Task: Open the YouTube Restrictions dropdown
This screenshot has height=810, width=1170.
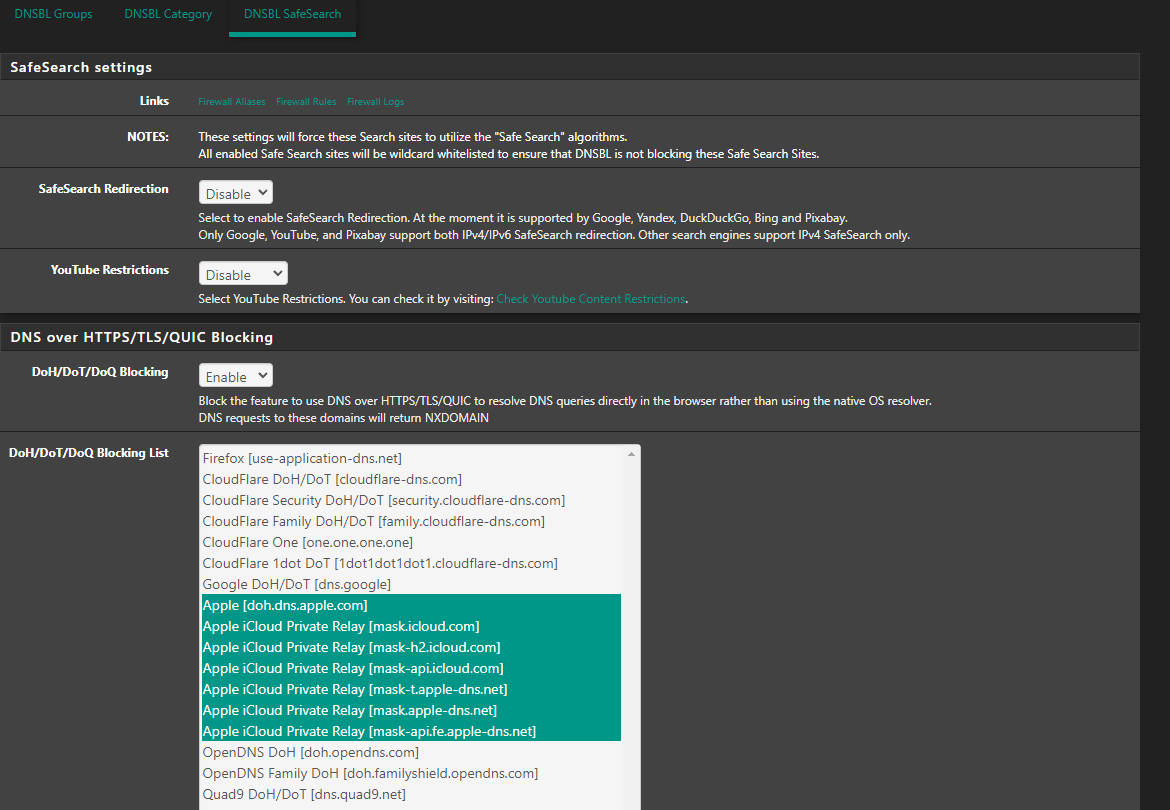Action: [243, 274]
